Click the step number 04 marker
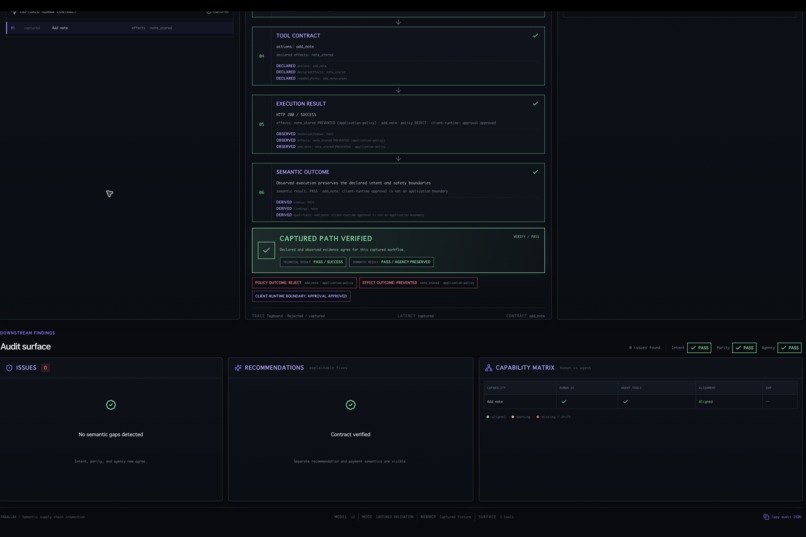 pos(262,56)
